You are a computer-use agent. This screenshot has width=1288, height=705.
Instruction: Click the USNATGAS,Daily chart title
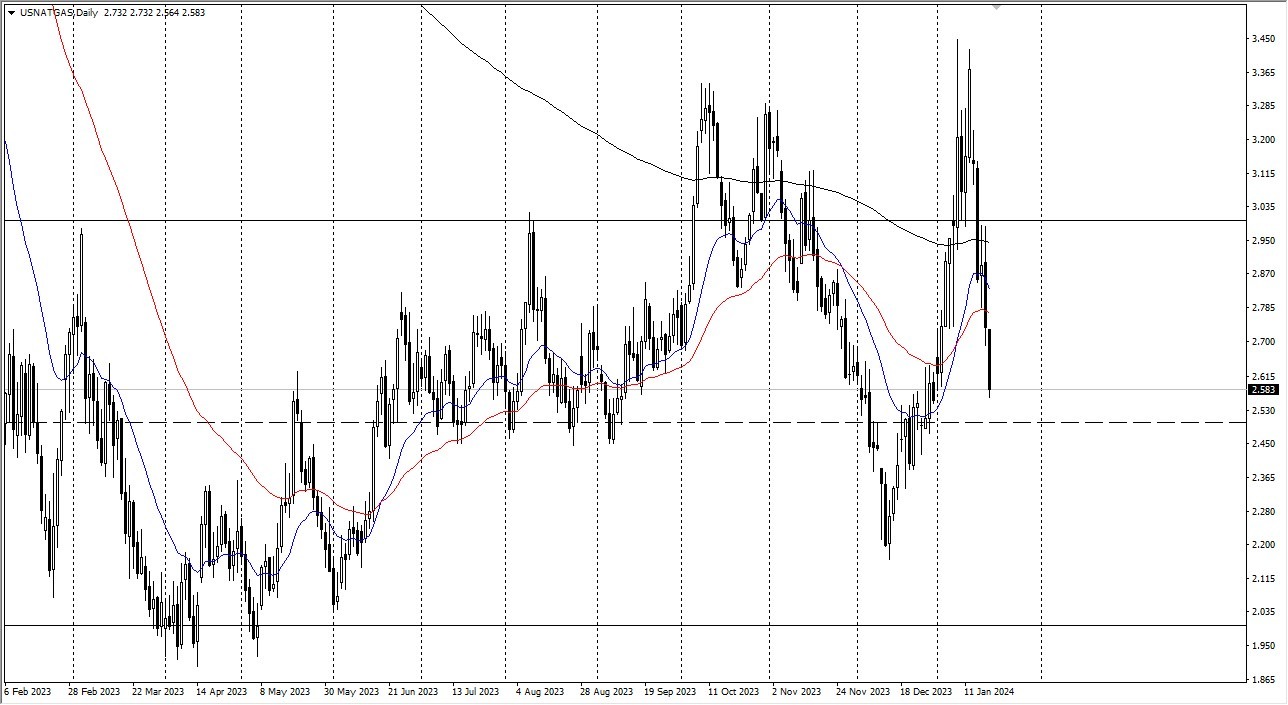coord(58,10)
